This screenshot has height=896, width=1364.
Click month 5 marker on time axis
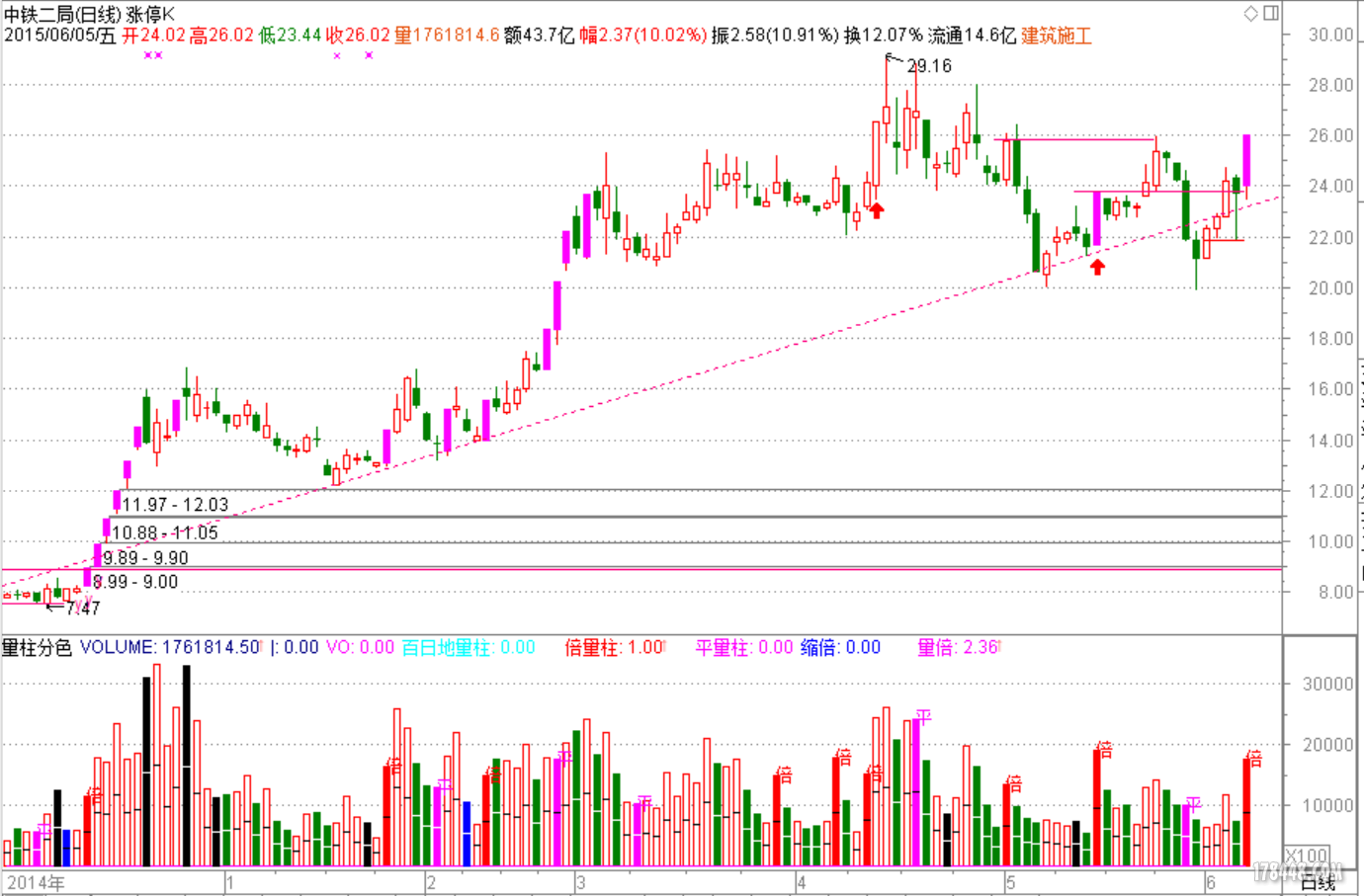pos(1010,882)
